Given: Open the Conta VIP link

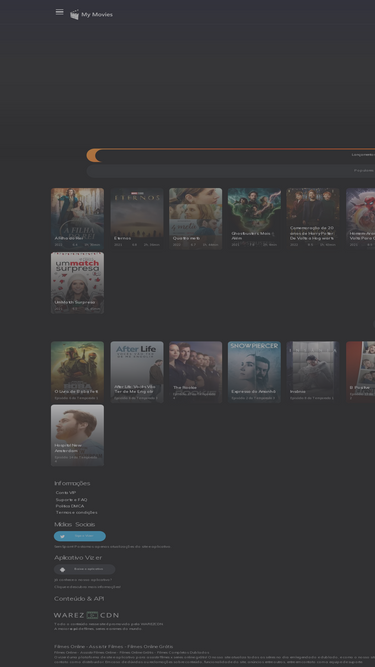Looking at the screenshot, I should [66, 493].
